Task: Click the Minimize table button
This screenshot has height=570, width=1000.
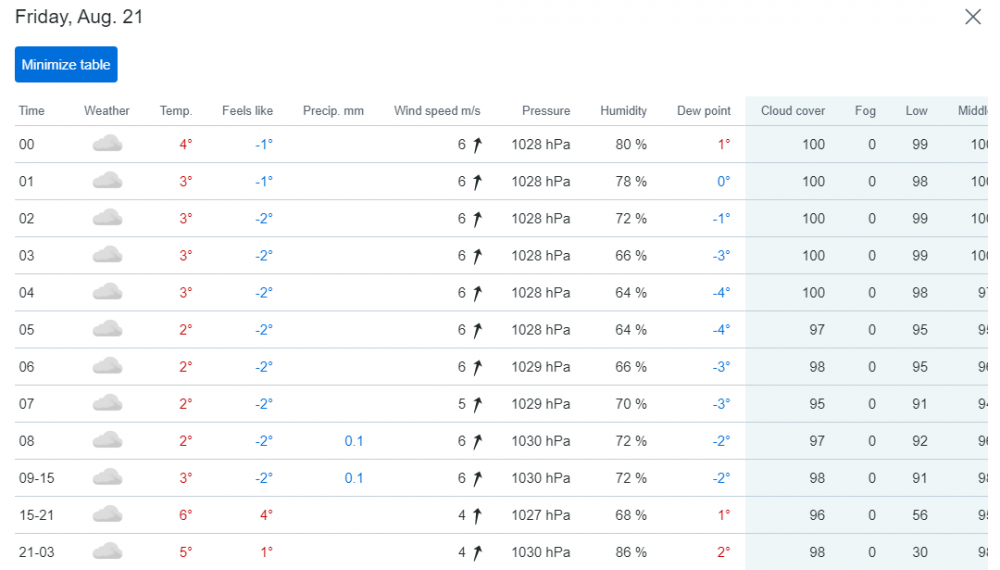Action: [66, 65]
